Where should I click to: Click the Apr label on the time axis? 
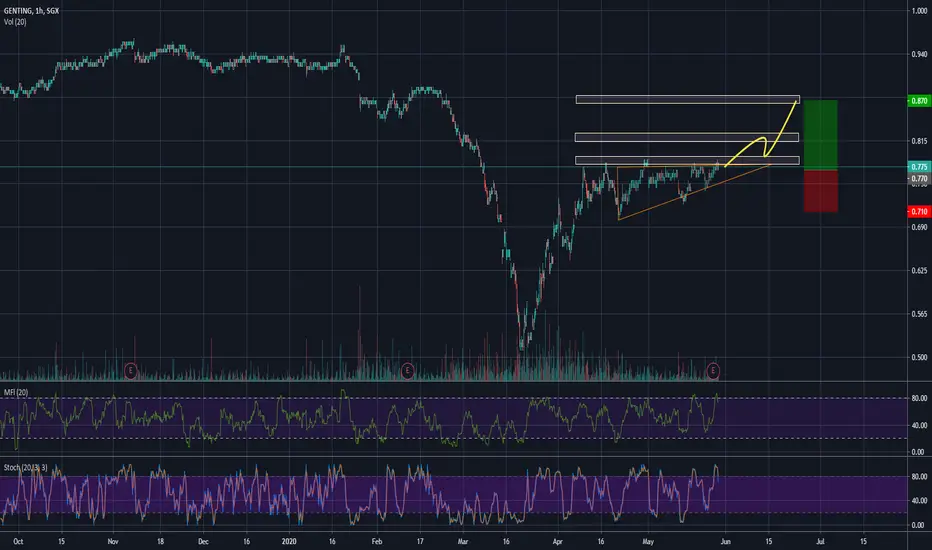(557, 542)
